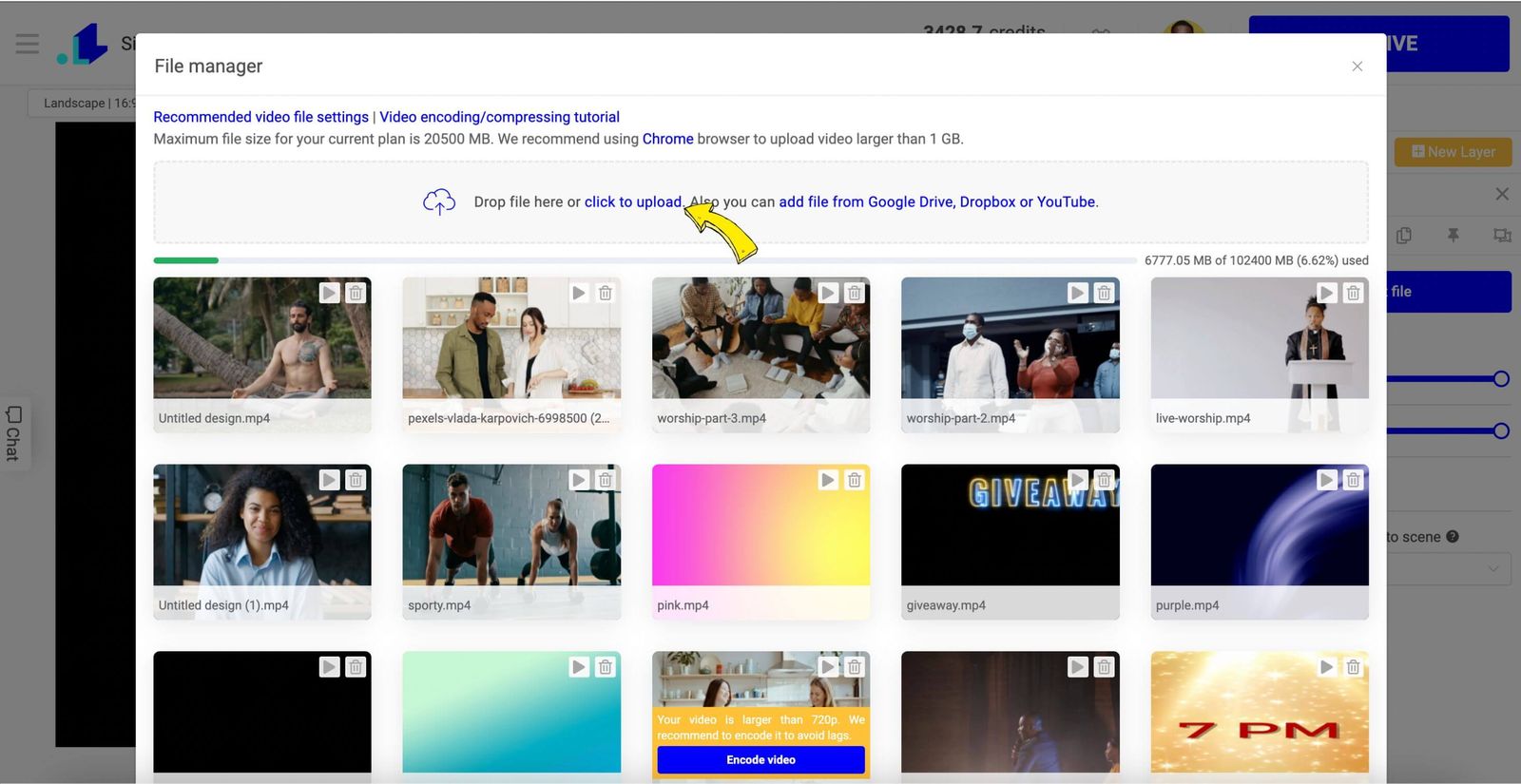Open the hamburger main menu
The image size is (1521, 784).
pos(28,44)
